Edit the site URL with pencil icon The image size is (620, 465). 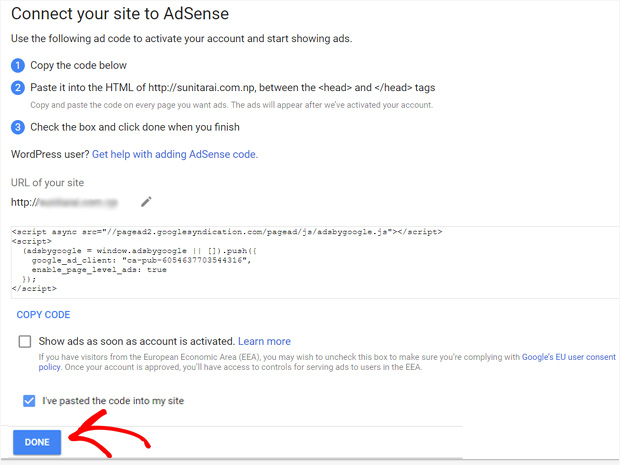click(146, 202)
